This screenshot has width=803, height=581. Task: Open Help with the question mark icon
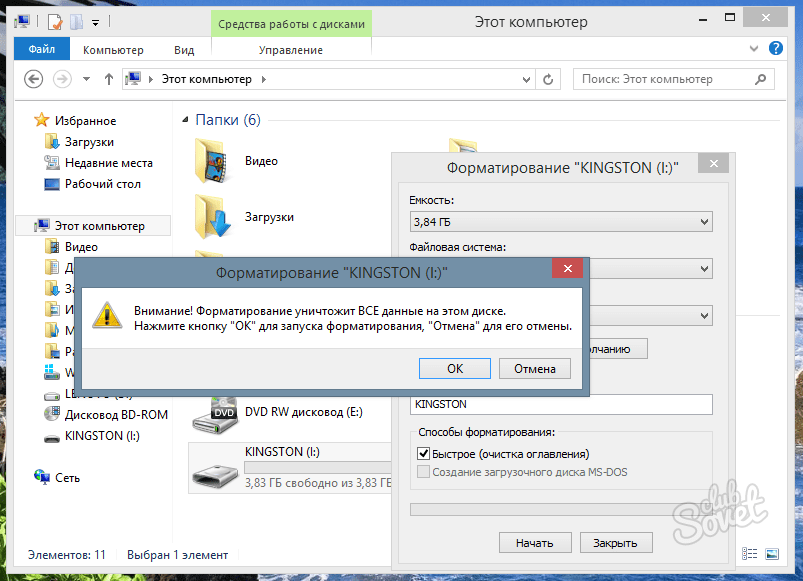coord(775,48)
